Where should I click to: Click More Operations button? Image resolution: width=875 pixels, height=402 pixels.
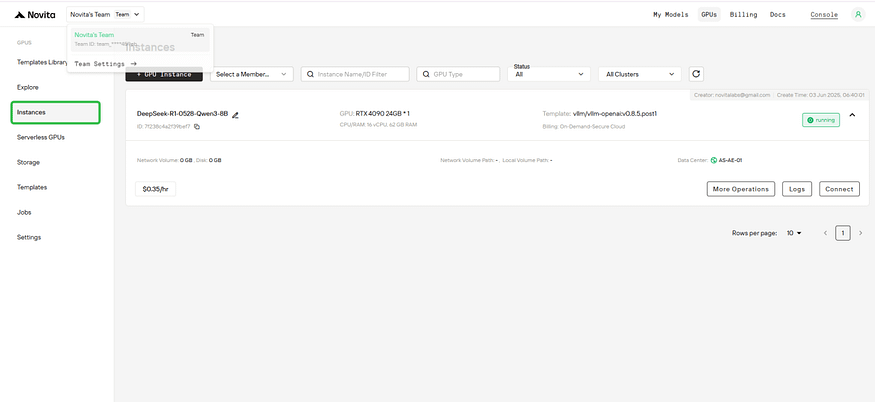click(x=741, y=189)
